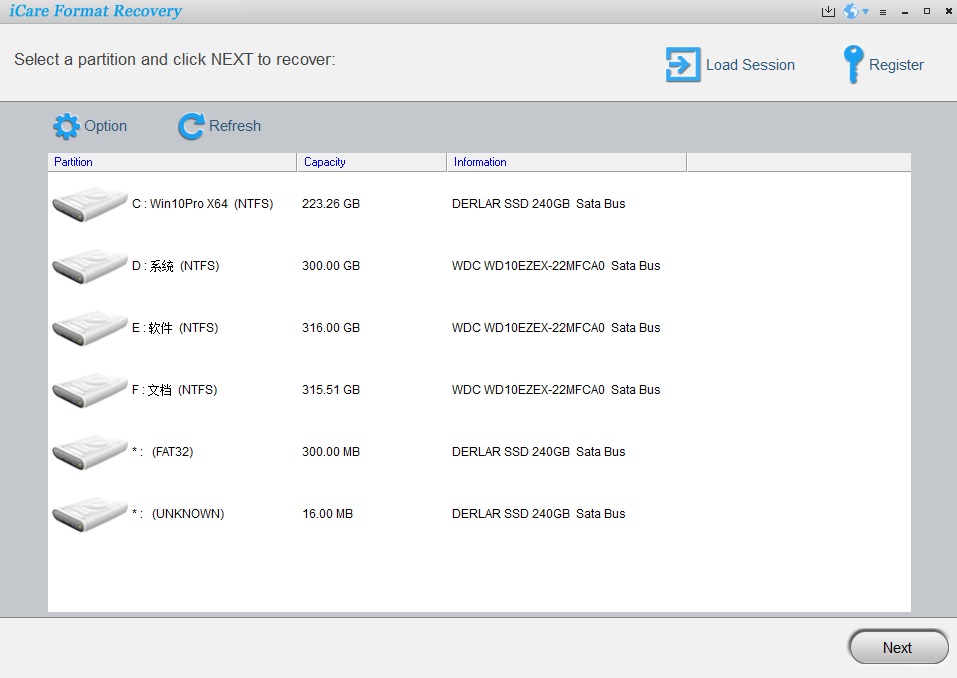
Task: Click drive icon for UNKNOWN partition
Action: [x=89, y=514]
